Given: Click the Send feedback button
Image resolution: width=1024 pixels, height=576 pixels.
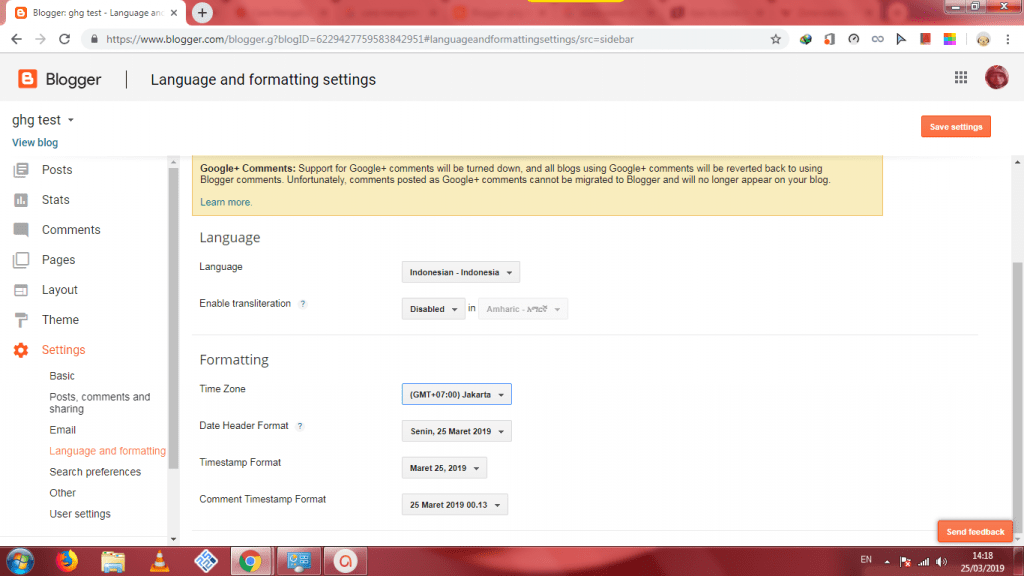Looking at the screenshot, I should click(975, 532).
